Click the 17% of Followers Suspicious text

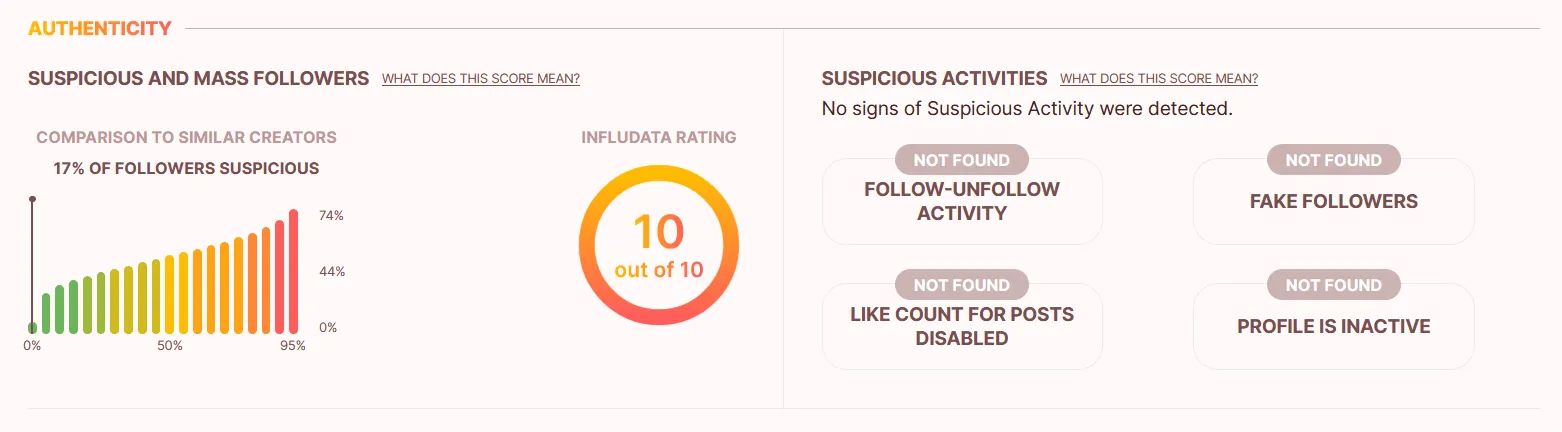pos(186,168)
